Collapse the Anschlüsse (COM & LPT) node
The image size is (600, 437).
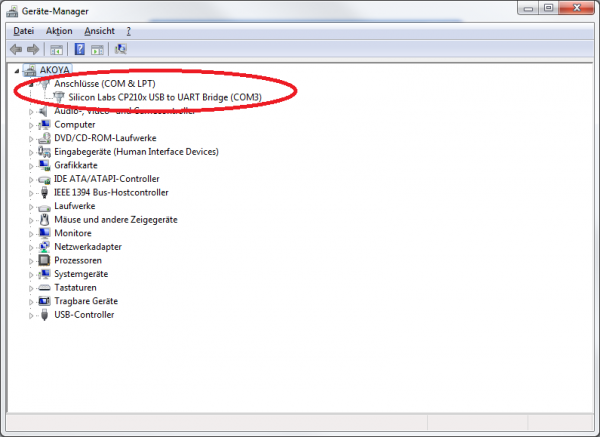(x=31, y=84)
